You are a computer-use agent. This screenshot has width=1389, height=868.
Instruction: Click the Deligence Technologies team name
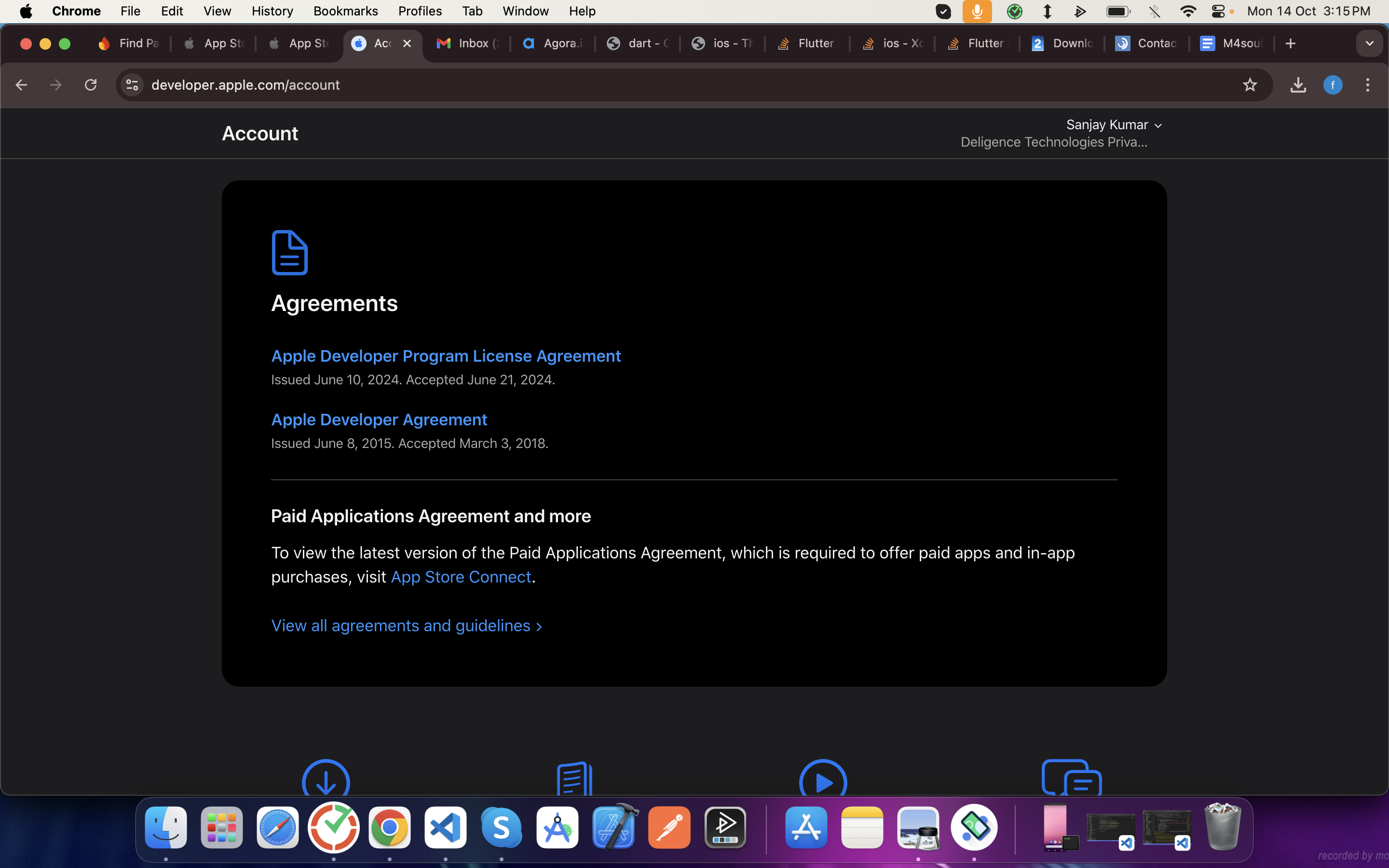(1054, 142)
